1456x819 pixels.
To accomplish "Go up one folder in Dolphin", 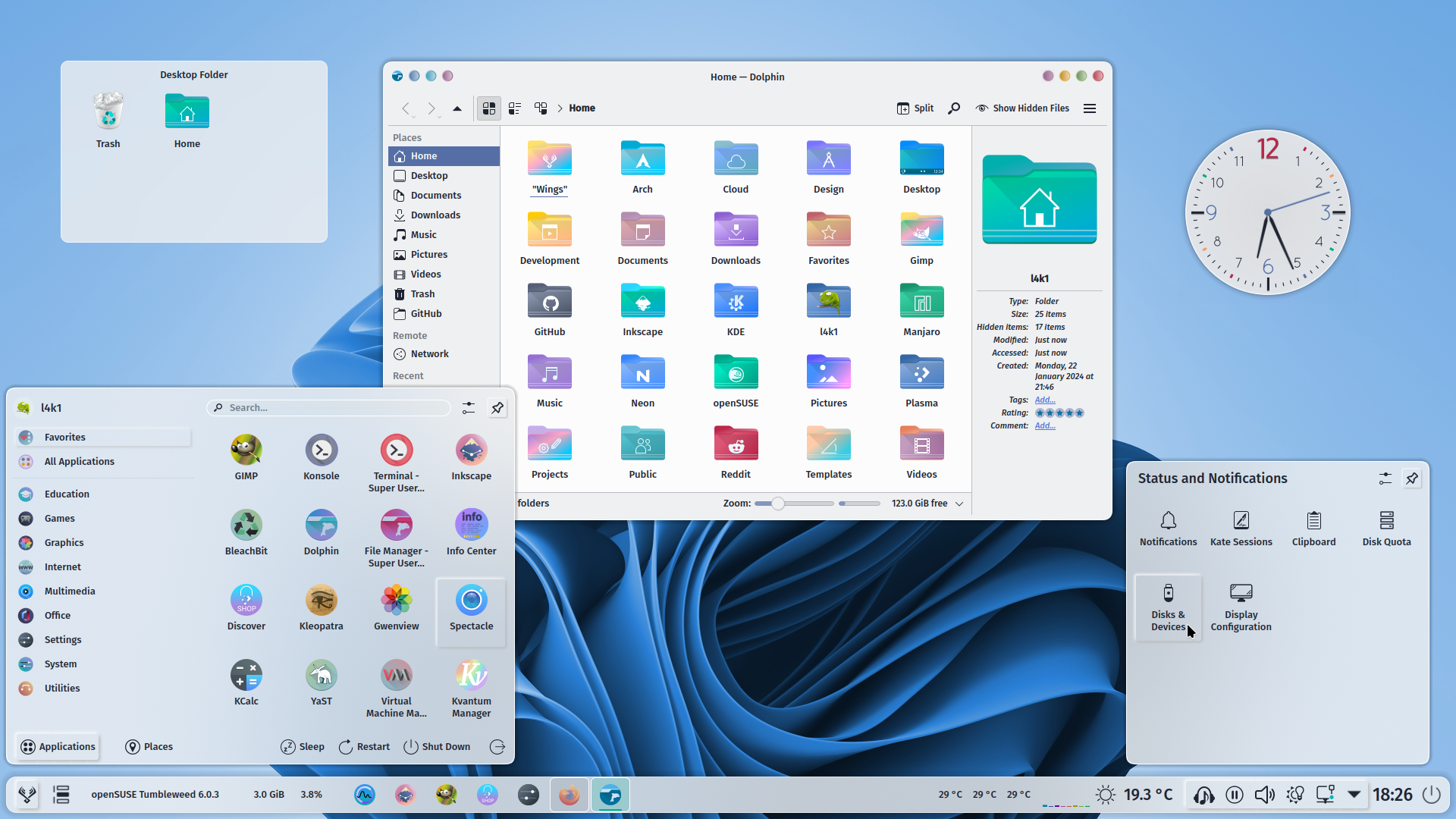I will [457, 108].
